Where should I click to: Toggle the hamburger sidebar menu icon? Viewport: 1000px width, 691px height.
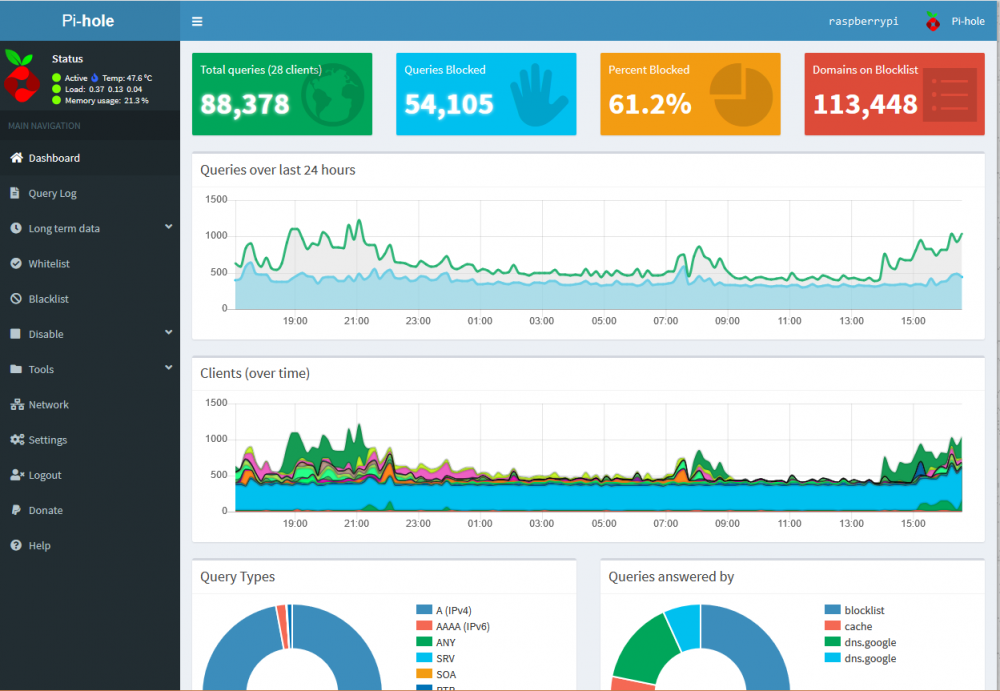pos(197,22)
